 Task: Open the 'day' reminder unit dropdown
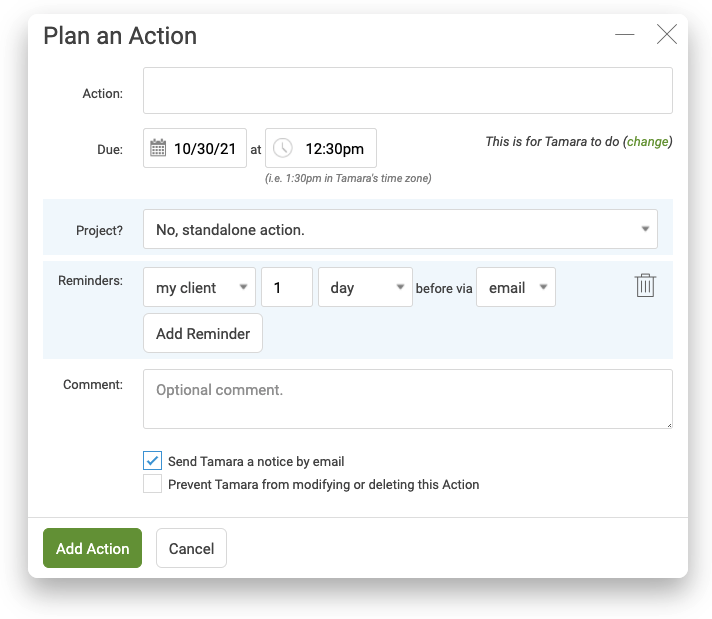365,287
